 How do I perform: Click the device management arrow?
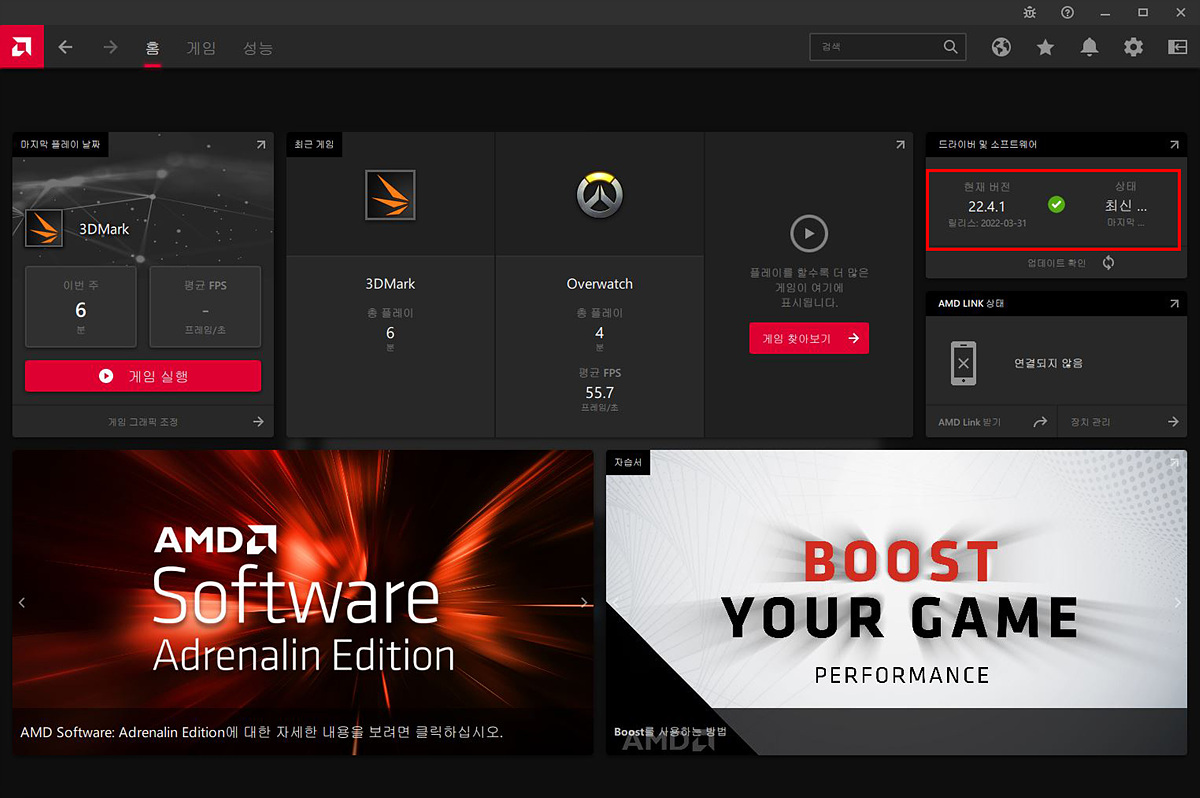point(1174,422)
